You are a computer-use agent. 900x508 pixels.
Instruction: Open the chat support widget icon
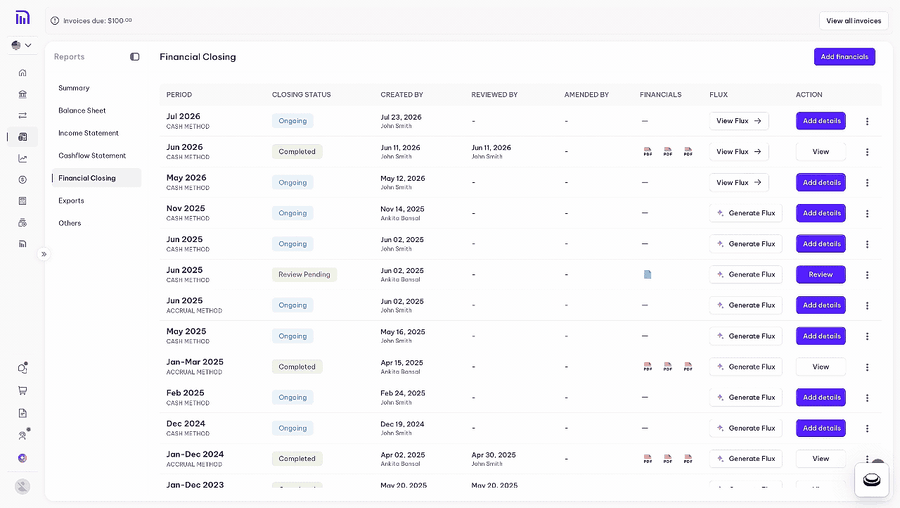coord(871,479)
